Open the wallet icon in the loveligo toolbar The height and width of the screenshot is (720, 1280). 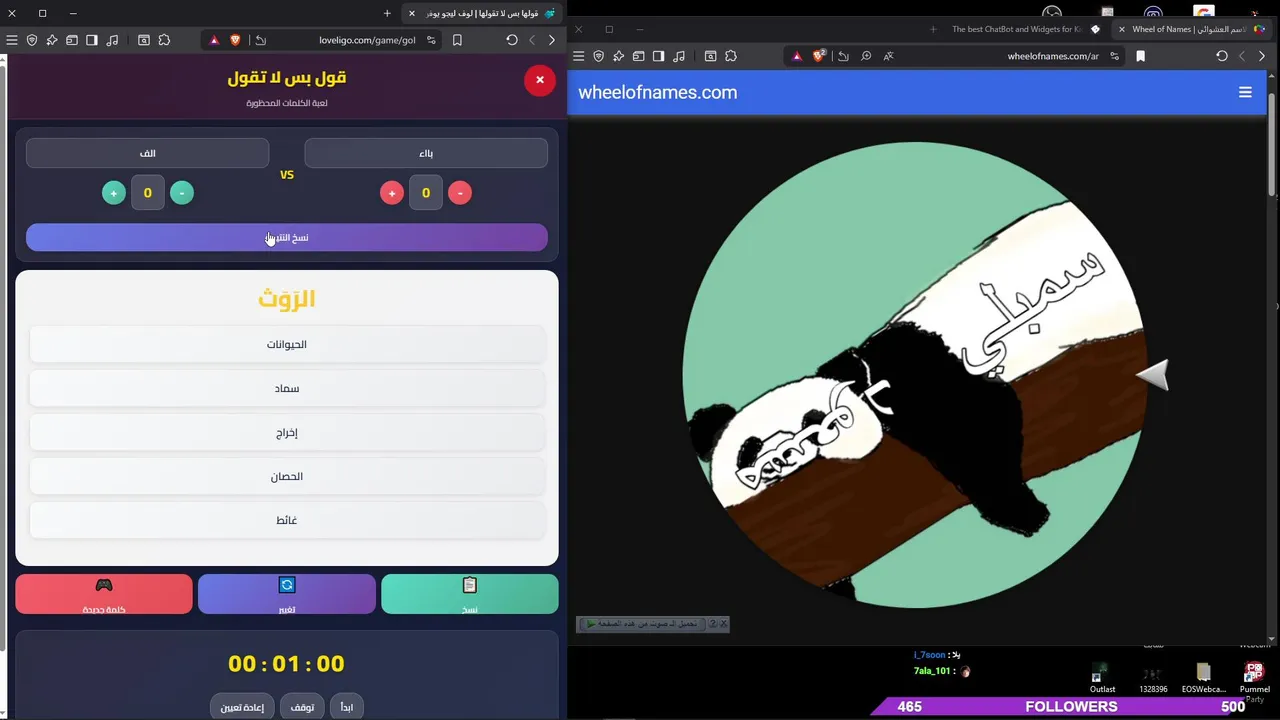[72, 40]
